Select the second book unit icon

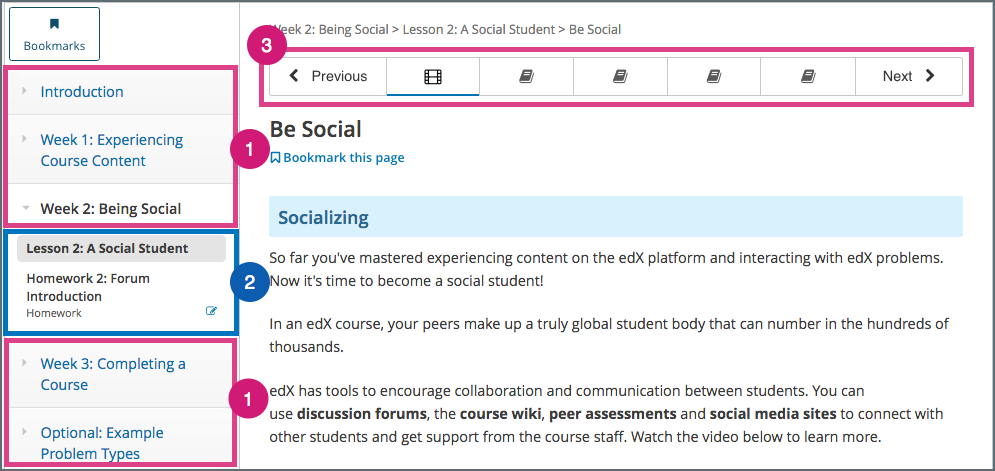pos(620,76)
